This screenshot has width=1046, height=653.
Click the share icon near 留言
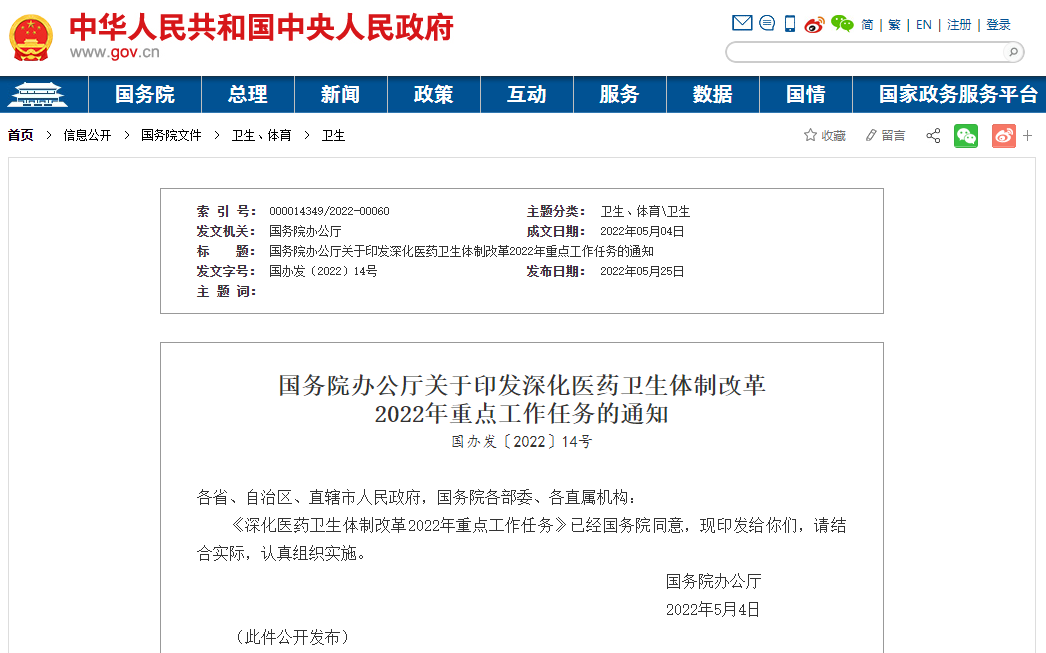pyautogui.click(x=933, y=135)
